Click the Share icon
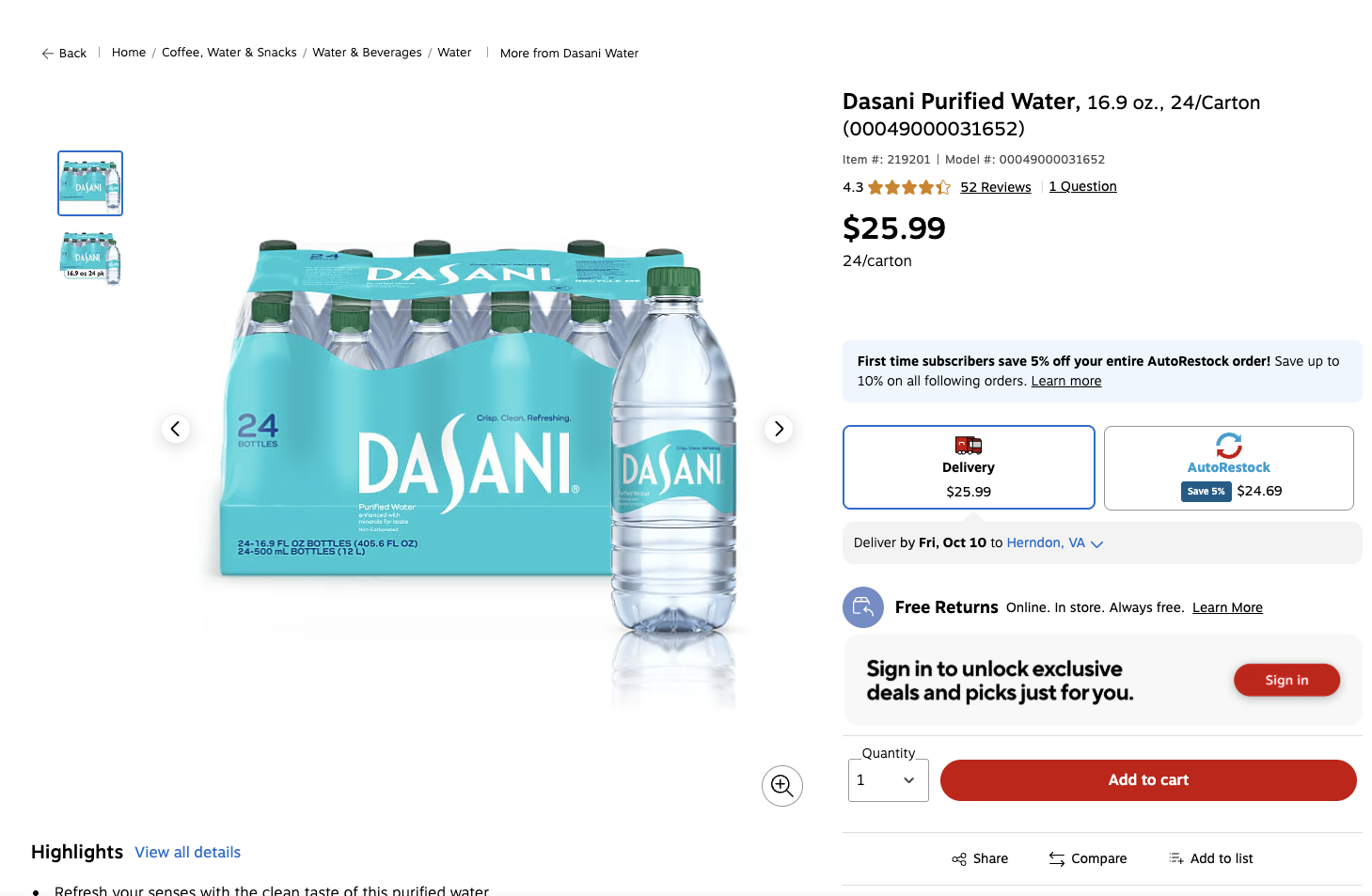The image size is (1372, 896). 959,859
